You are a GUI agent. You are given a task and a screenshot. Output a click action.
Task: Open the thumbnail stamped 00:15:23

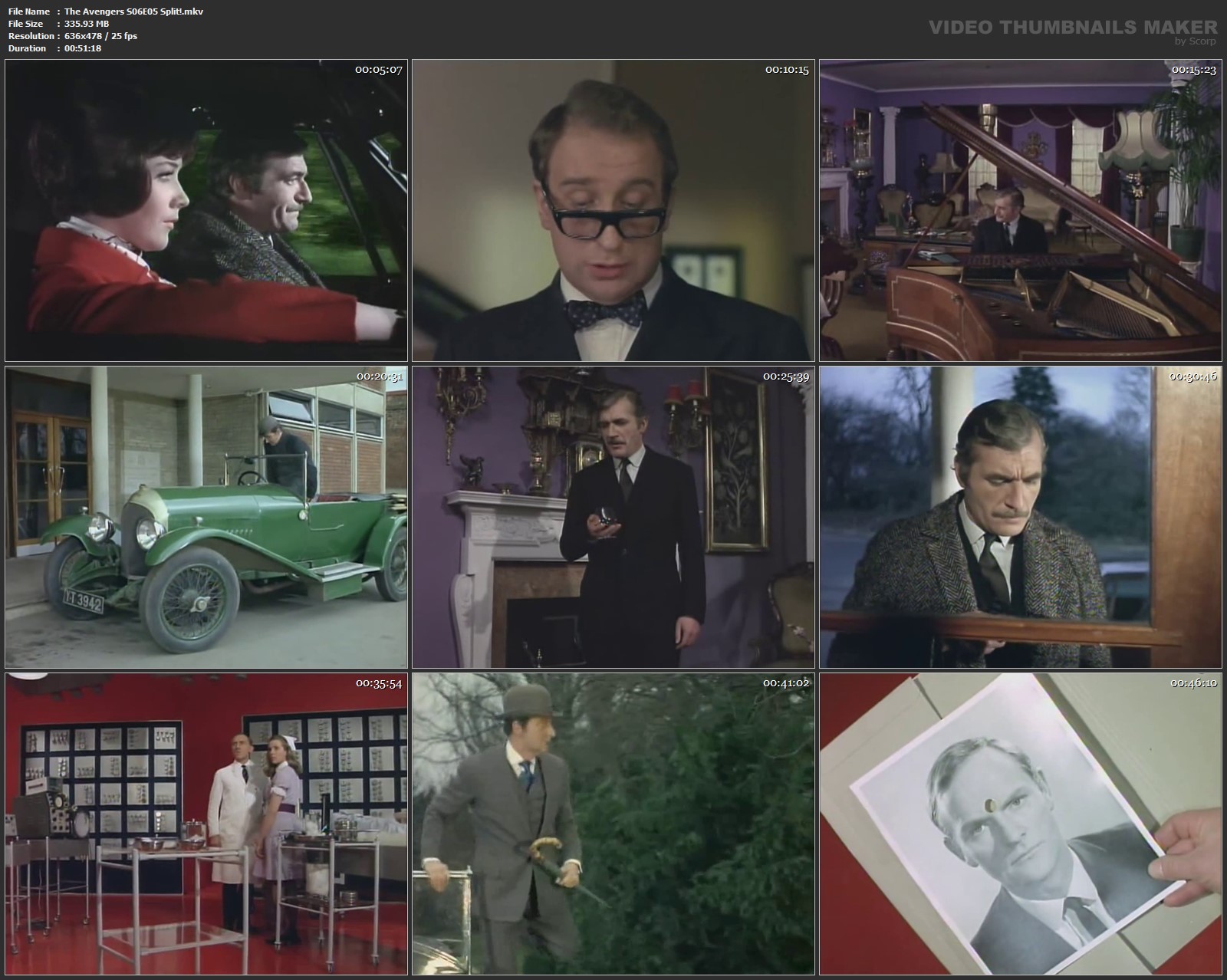[1021, 210]
